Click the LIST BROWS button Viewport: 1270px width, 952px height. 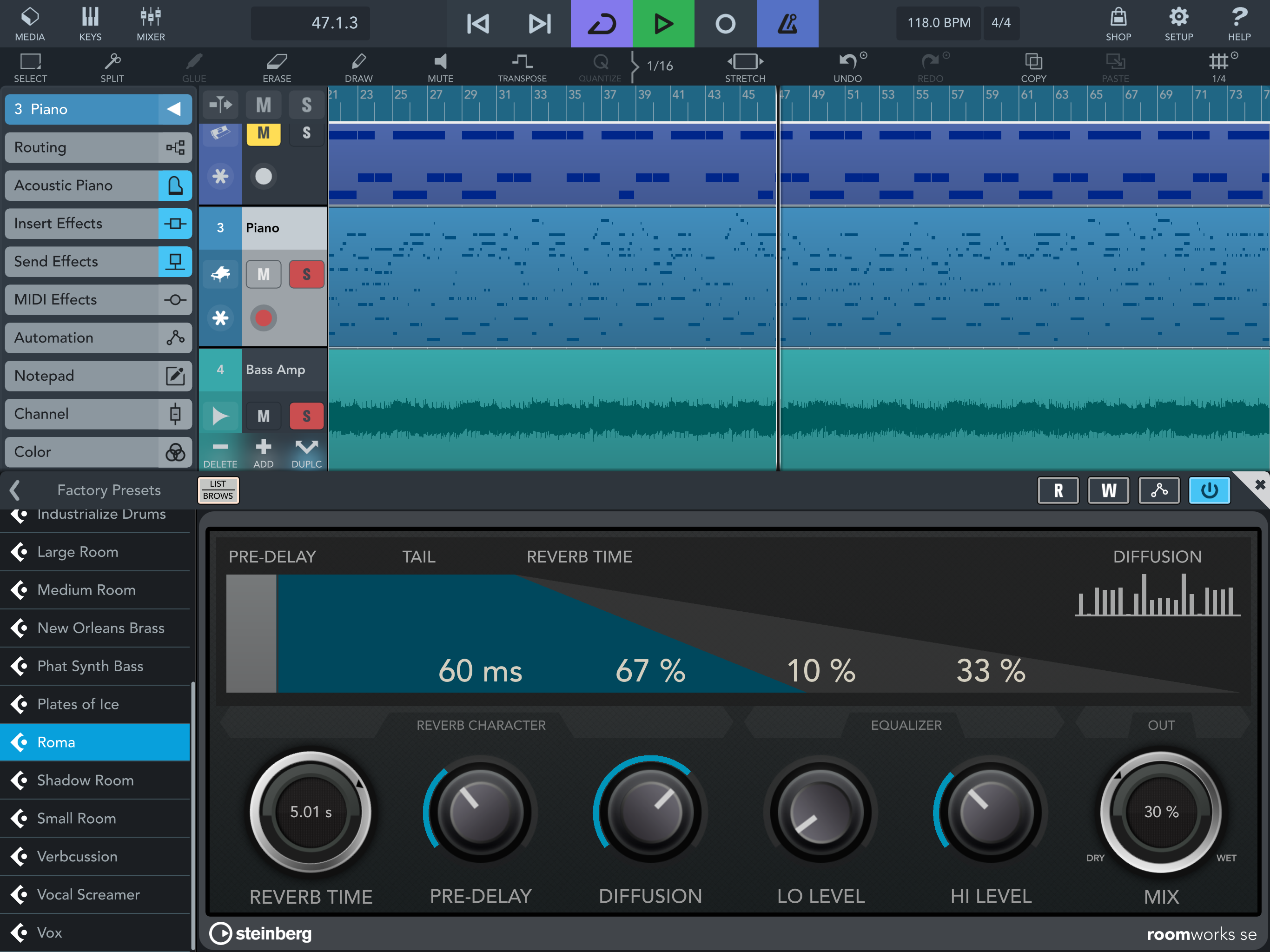click(218, 490)
